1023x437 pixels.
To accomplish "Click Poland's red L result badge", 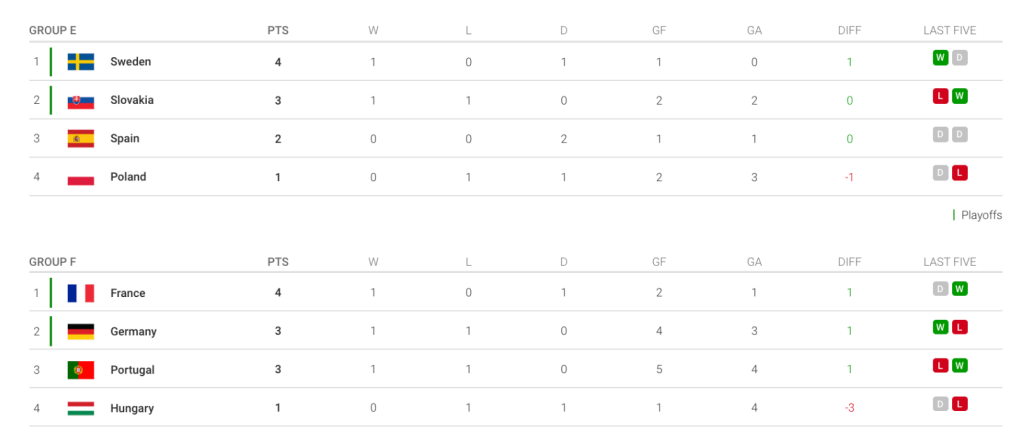I will click(x=959, y=173).
